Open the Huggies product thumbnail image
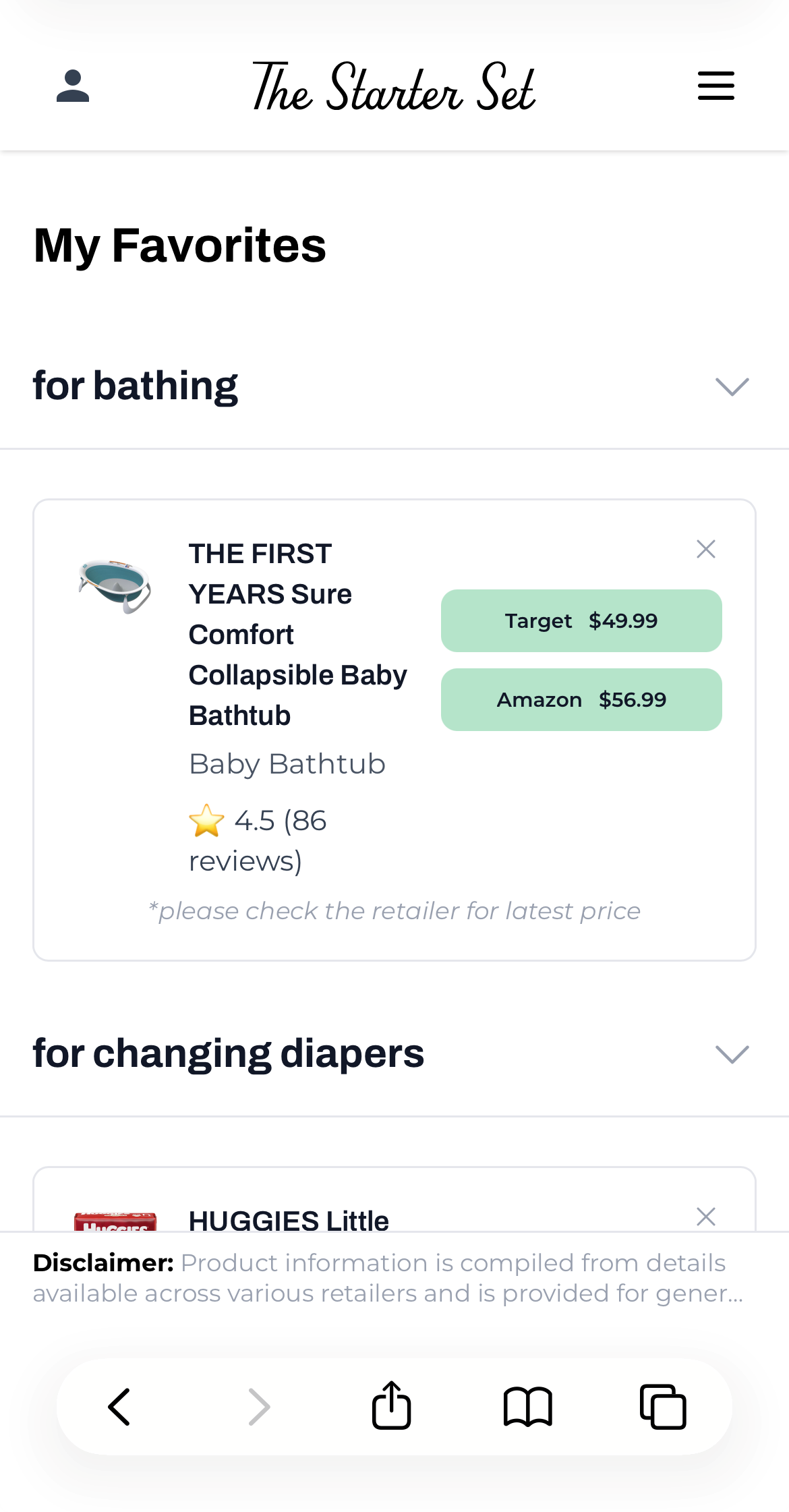This screenshot has width=789, height=1512. click(x=115, y=1221)
